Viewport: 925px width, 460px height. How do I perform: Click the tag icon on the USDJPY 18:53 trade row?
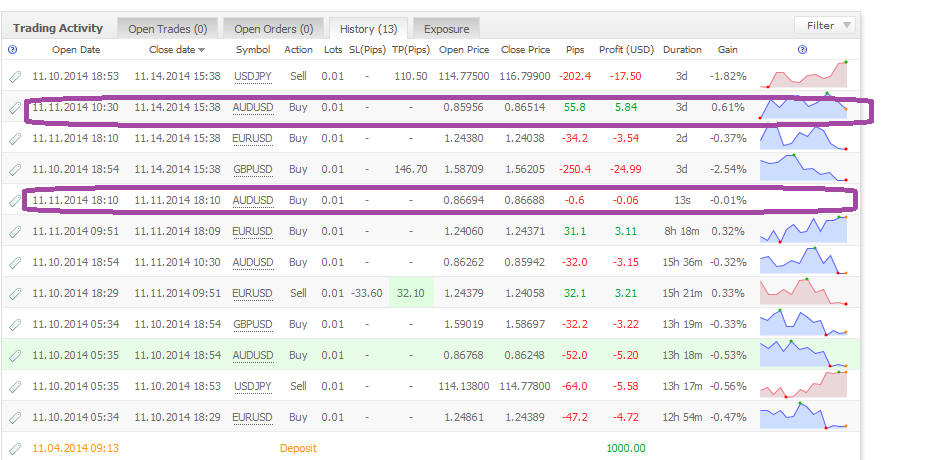pos(15,76)
